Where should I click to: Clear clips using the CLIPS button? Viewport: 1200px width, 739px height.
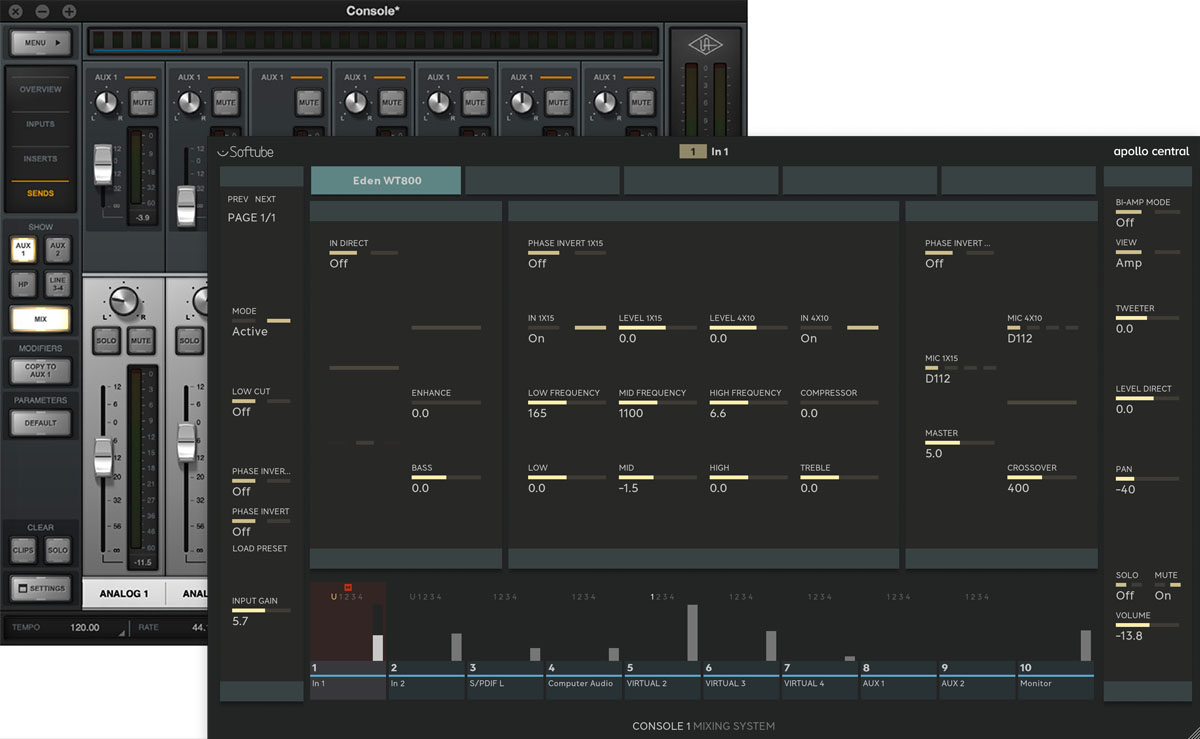click(x=23, y=550)
